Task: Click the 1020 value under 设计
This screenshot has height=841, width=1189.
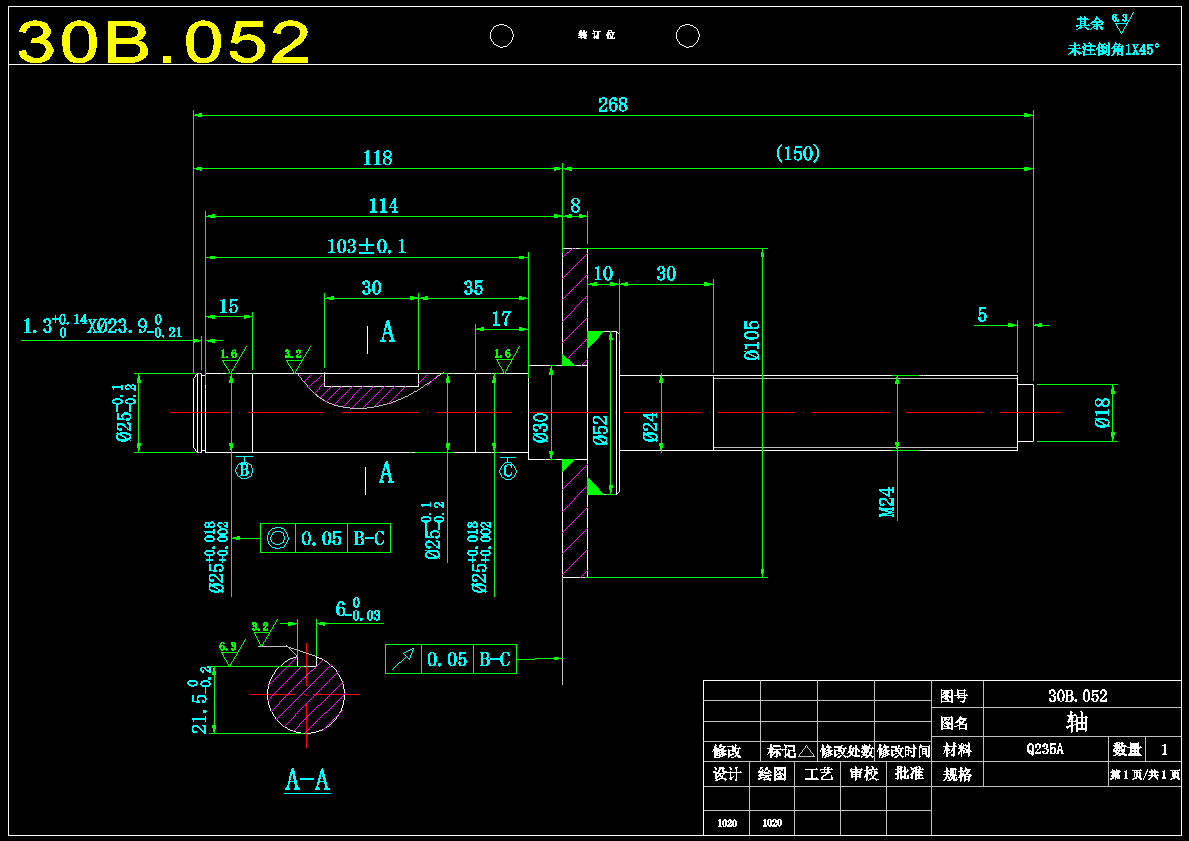Action: click(x=726, y=823)
